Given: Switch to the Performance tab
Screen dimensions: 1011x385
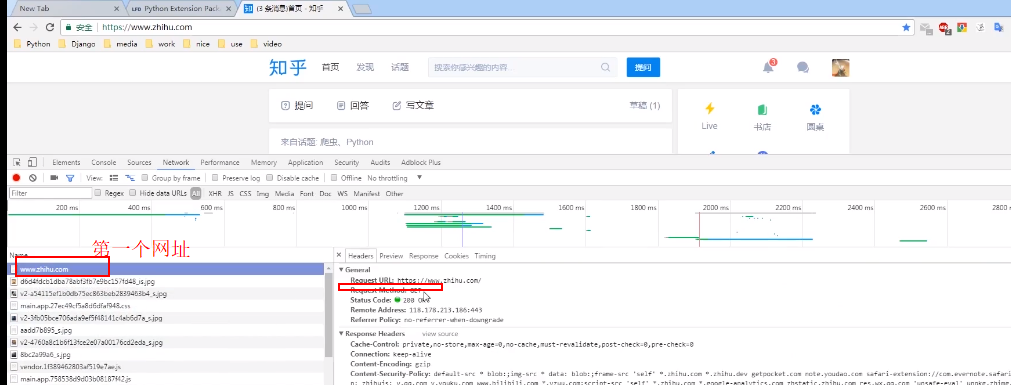Looking at the screenshot, I should [220, 163].
